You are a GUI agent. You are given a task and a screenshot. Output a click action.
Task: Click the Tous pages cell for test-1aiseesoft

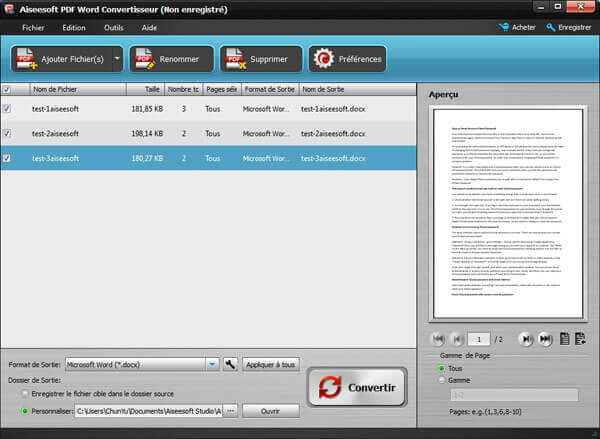212,109
